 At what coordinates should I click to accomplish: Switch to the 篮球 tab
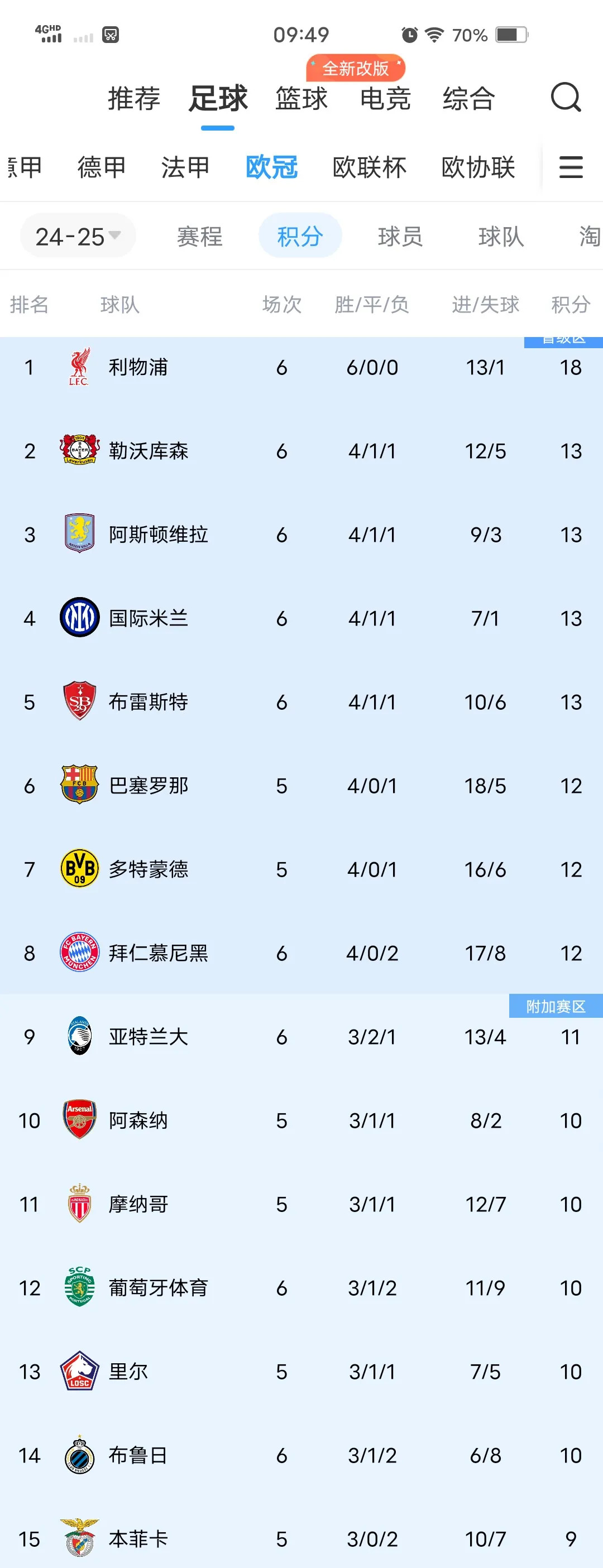click(303, 99)
